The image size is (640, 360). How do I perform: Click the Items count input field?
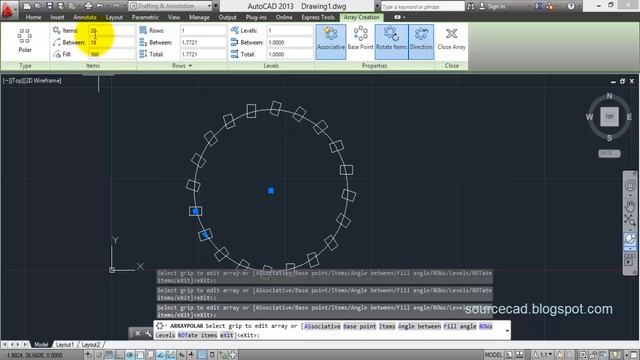click(111, 31)
